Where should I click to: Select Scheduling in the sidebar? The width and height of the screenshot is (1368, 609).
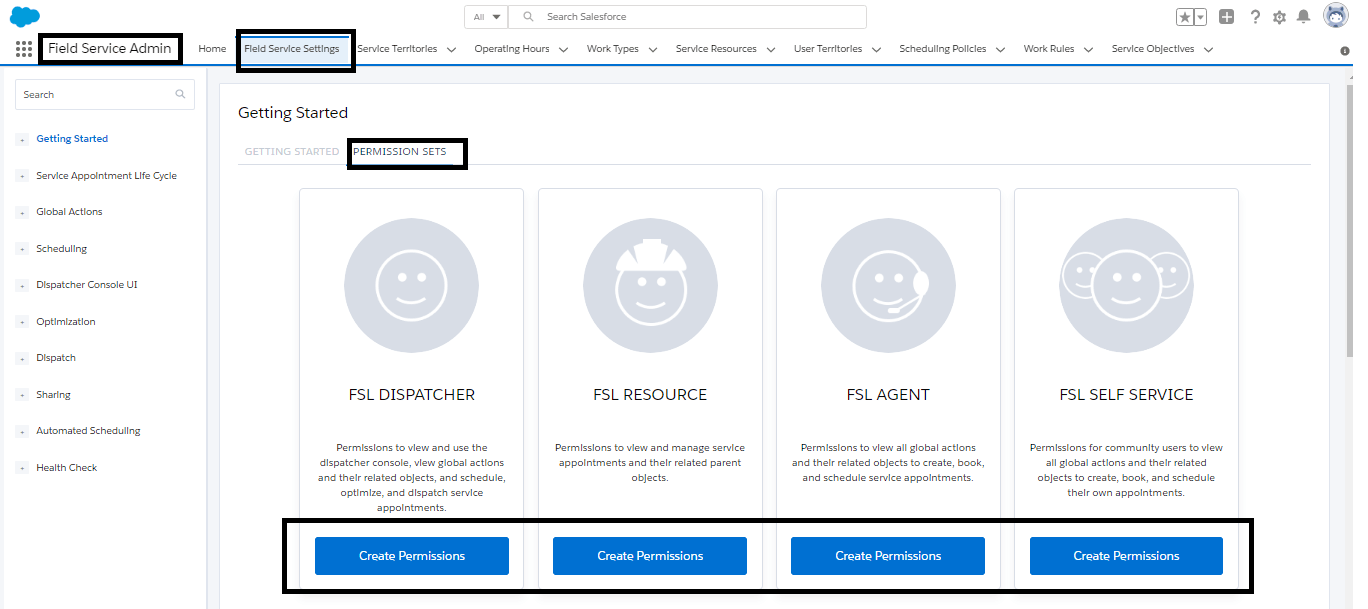pos(61,249)
